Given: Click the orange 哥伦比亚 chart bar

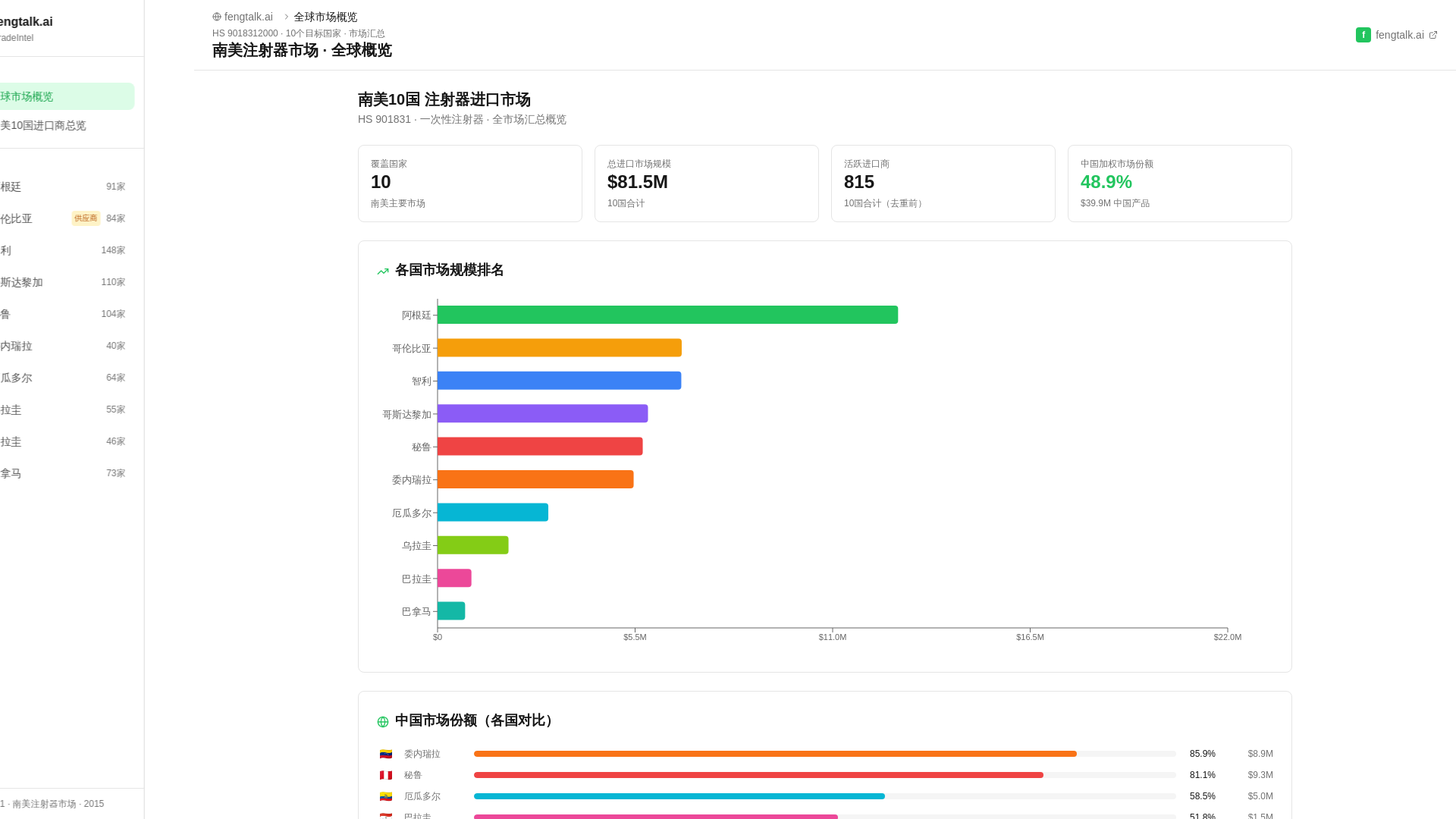Looking at the screenshot, I should click(x=559, y=348).
